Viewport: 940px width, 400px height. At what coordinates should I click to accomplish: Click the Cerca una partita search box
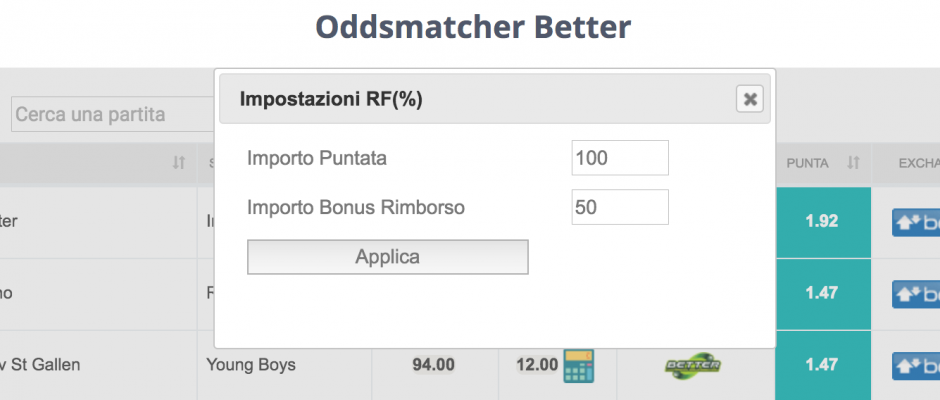113,114
